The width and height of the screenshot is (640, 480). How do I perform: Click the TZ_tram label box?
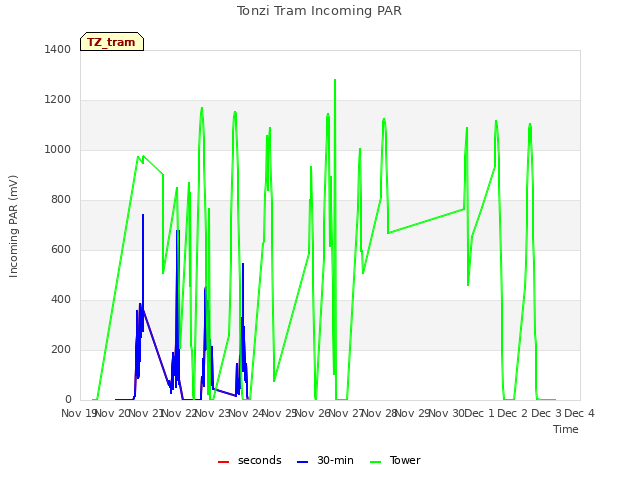click(x=112, y=42)
